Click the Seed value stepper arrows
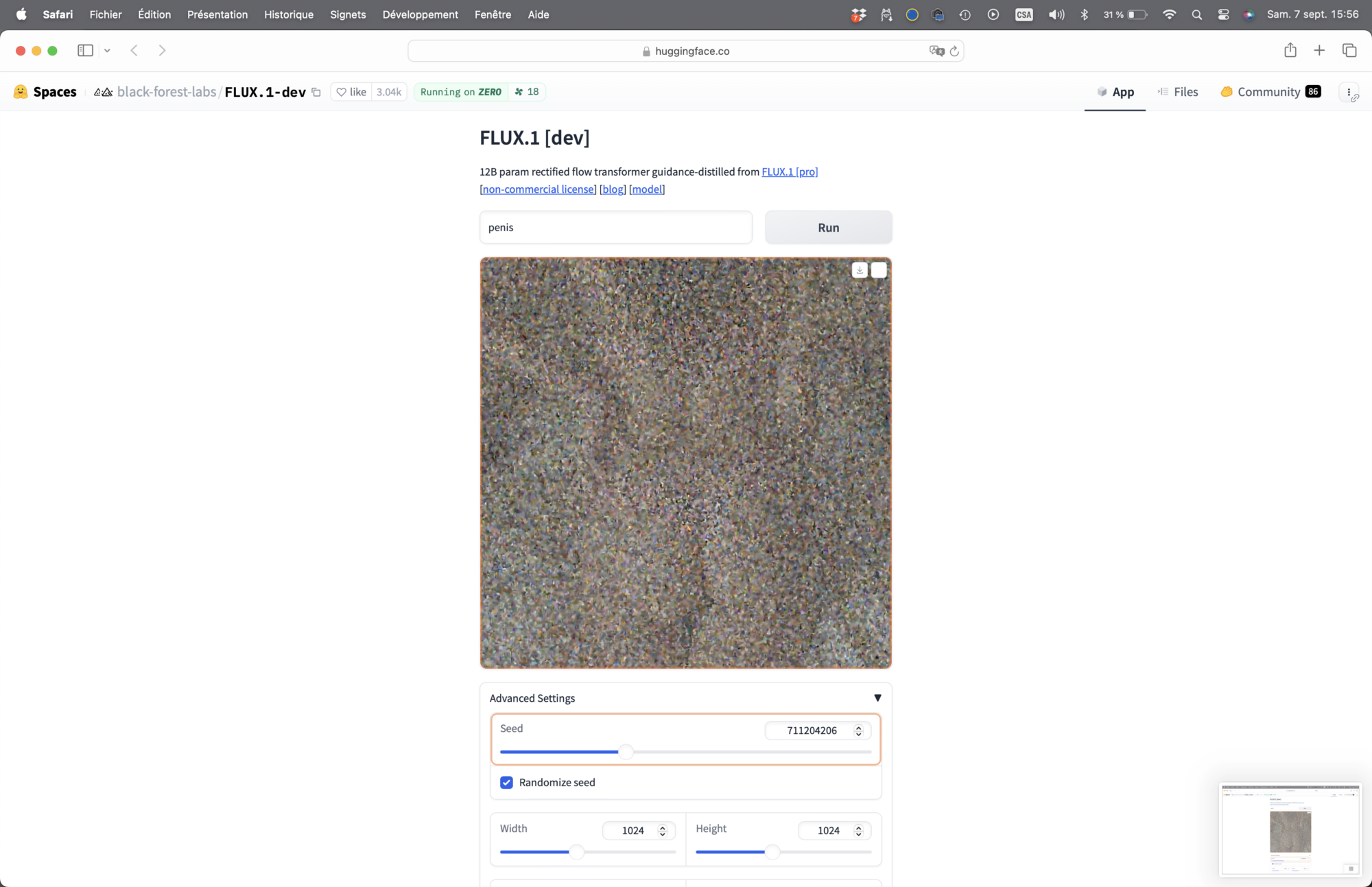The width and height of the screenshot is (1372, 887). coord(858,731)
